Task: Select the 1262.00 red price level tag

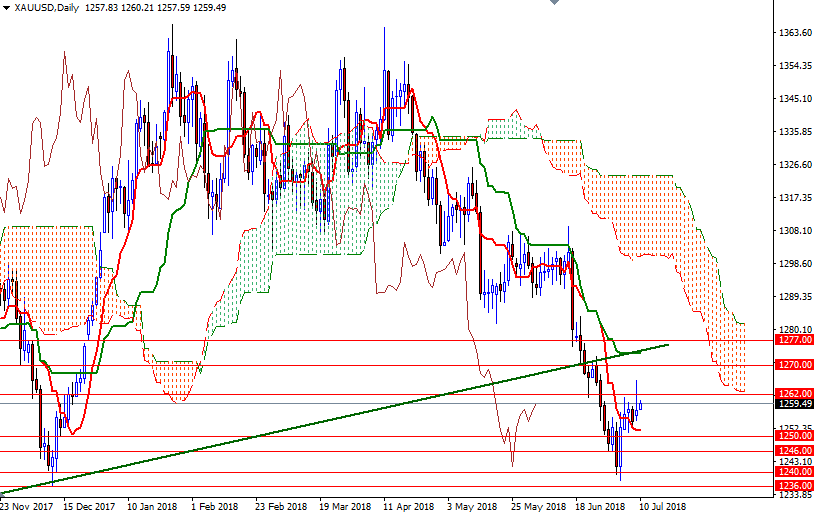Action: pos(793,394)
